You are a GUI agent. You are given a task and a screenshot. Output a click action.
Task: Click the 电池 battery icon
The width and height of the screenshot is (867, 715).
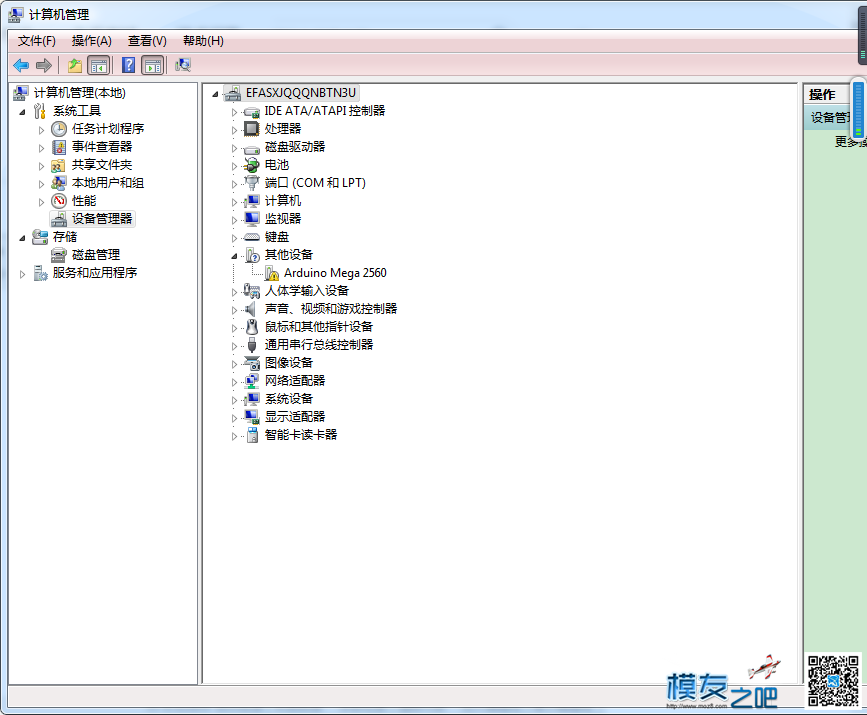[x=252, y=165]
